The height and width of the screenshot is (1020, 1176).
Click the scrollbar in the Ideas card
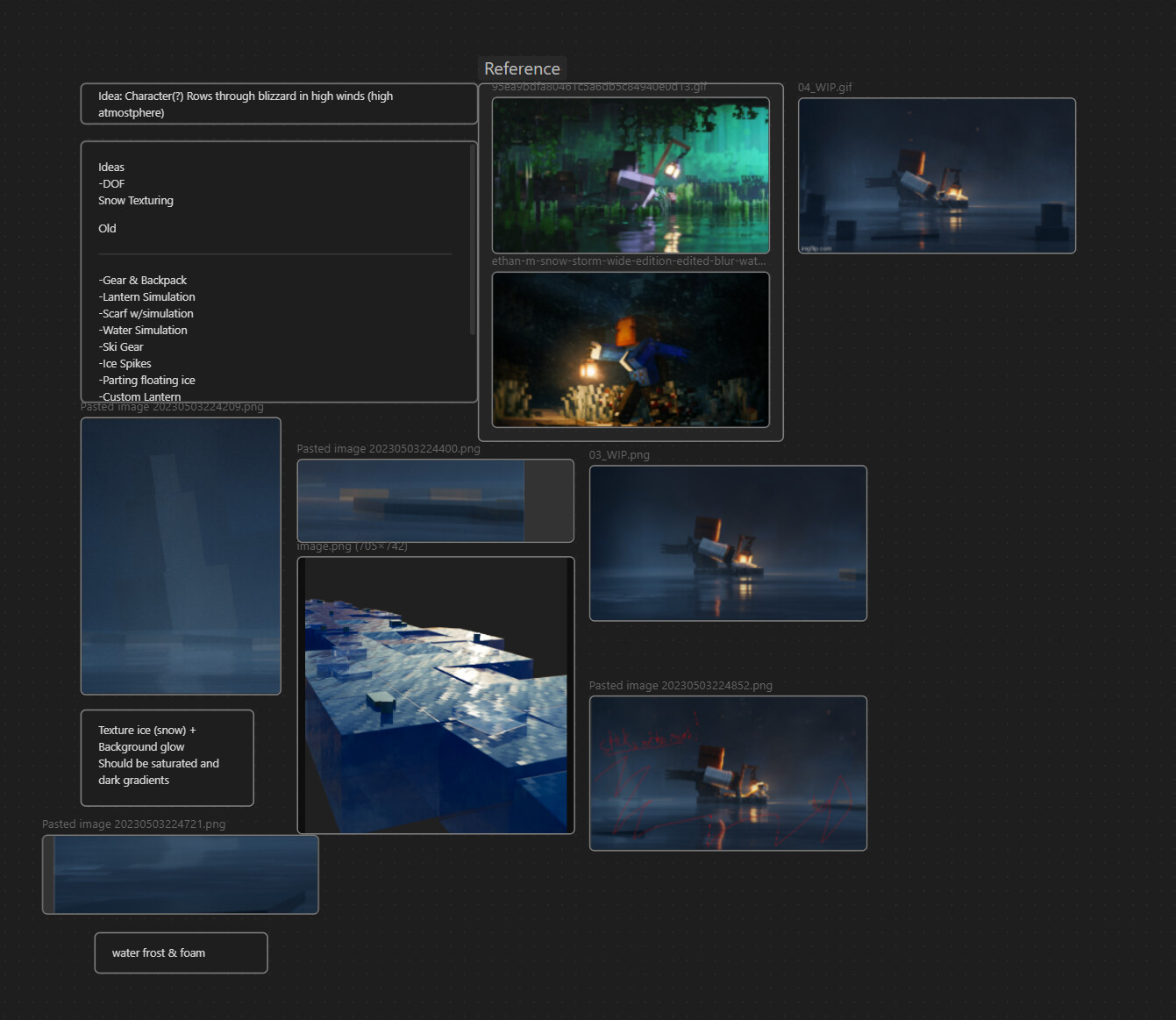[x=473, y=239]
